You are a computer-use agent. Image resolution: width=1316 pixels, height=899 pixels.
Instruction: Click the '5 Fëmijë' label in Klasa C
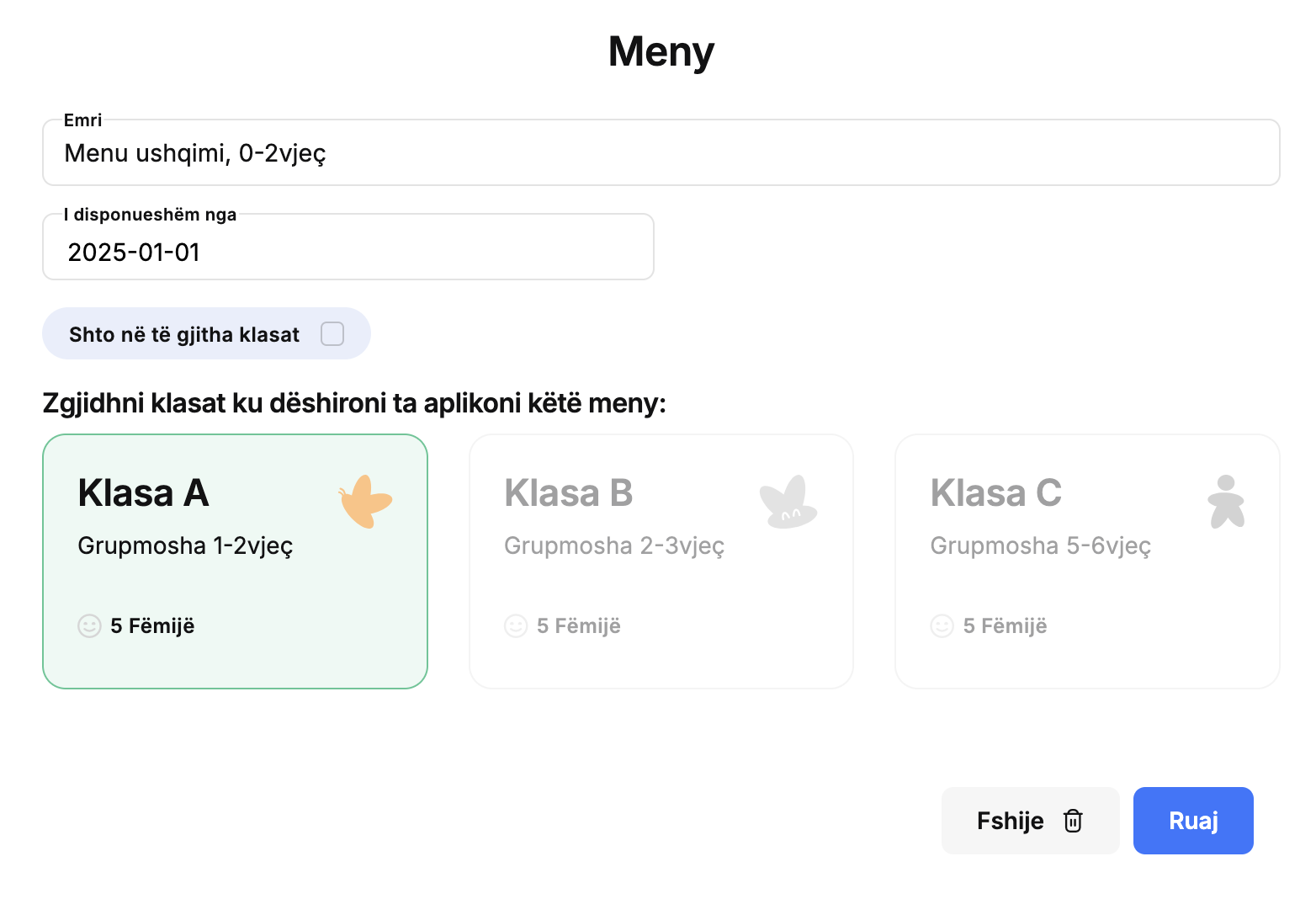(1005, 626)
